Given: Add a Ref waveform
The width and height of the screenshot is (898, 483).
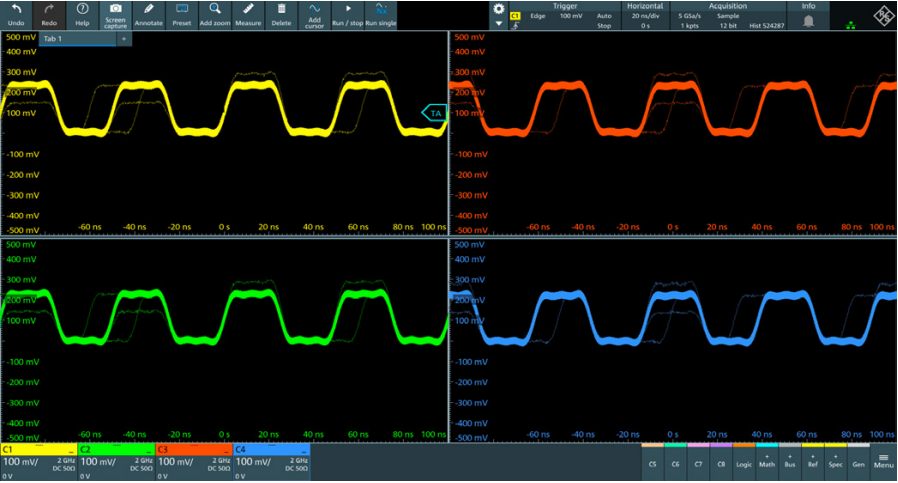Looking at the screenshot, I should click(813, 462).
